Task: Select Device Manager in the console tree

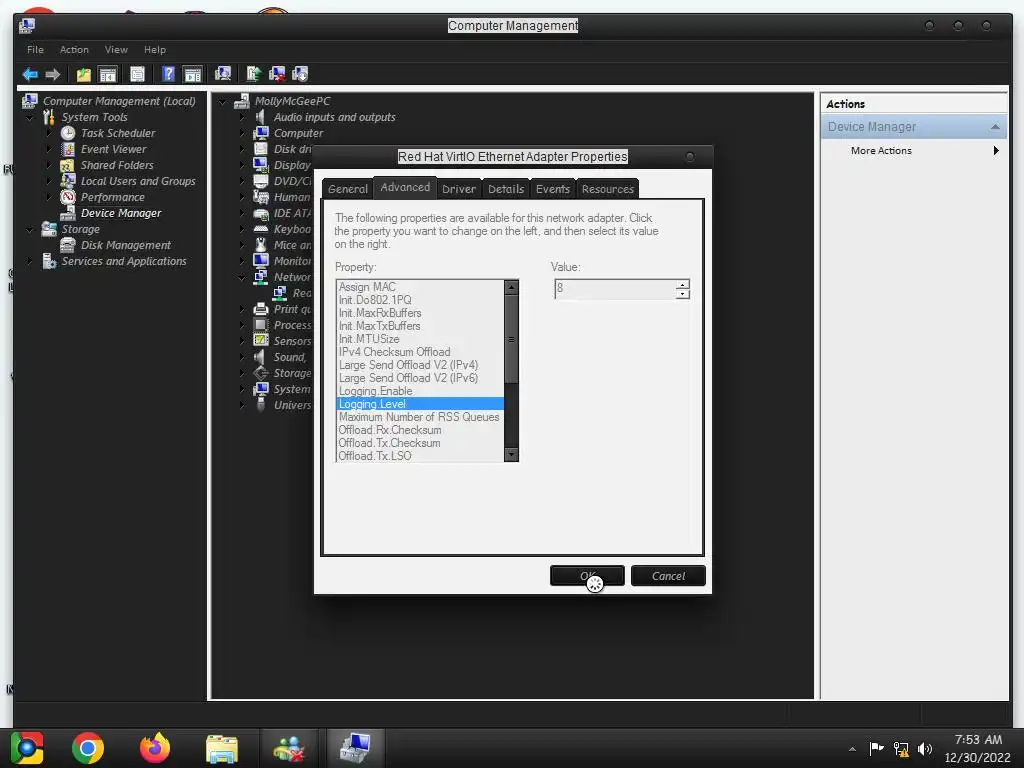Action: coord(121,213)
